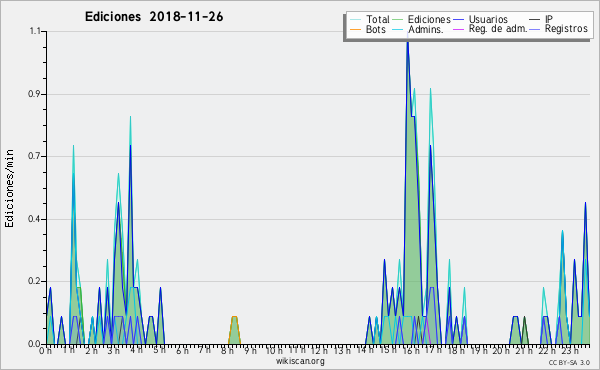Click the '22 h' x-axis label
Screen dimensions: 600x370
546,350
